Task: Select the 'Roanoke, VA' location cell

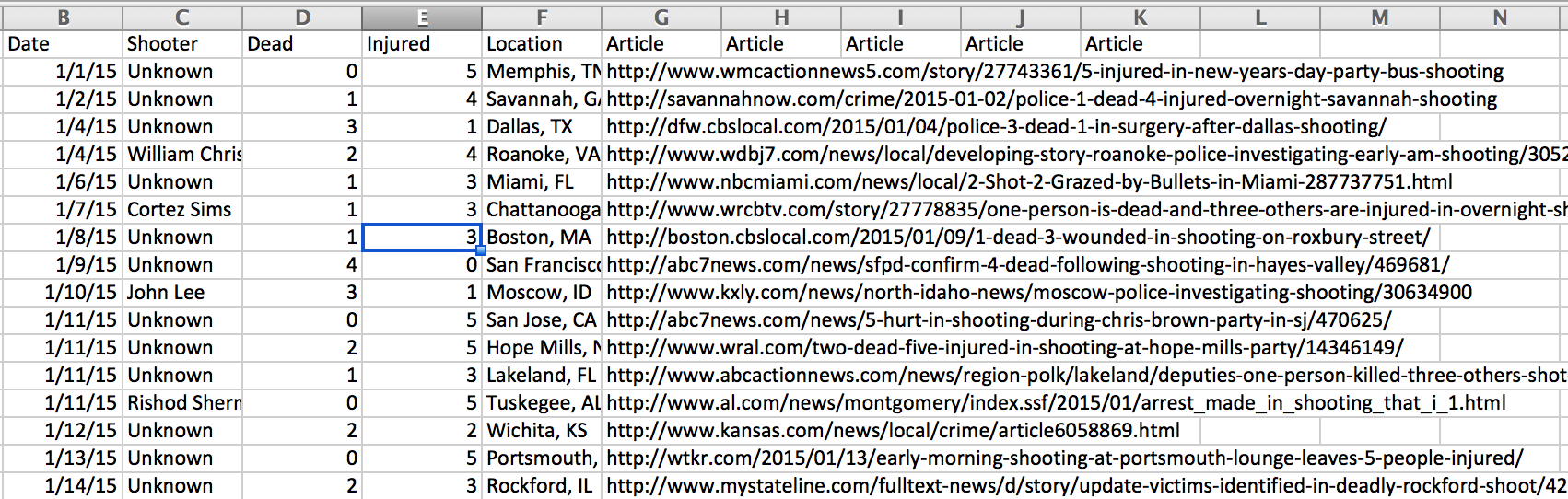Action: coord(542,155)
